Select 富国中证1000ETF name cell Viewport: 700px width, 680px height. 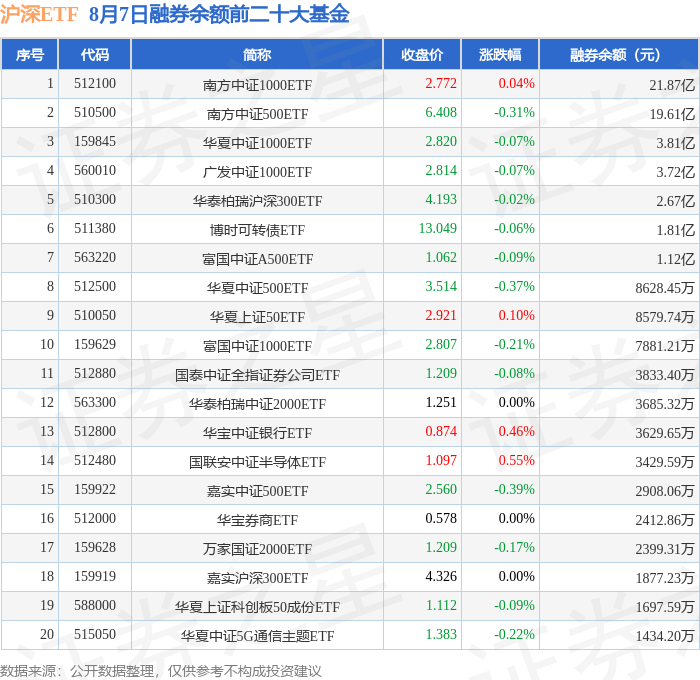[x=257, y=346]
